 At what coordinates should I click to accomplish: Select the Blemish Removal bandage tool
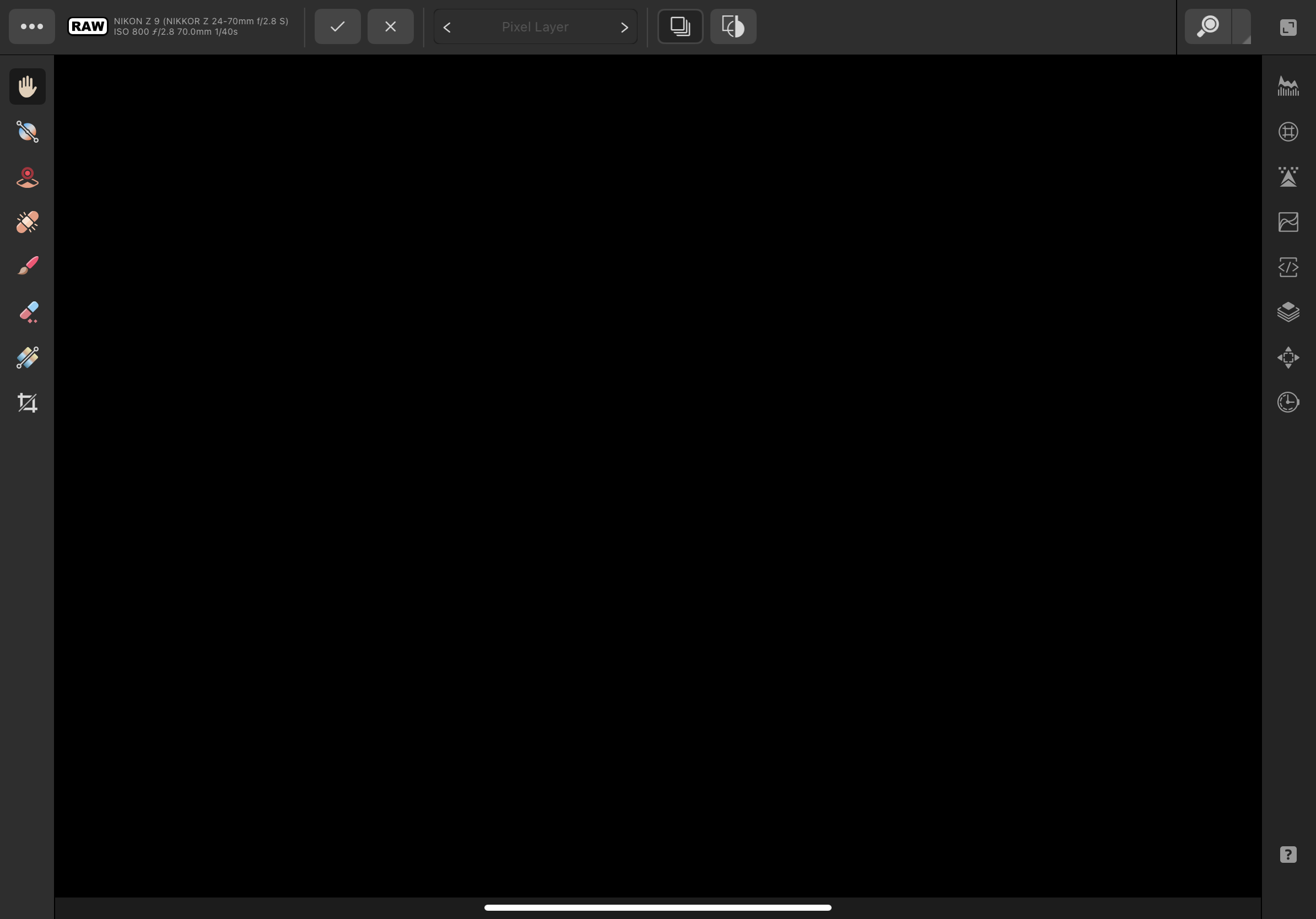28,221
